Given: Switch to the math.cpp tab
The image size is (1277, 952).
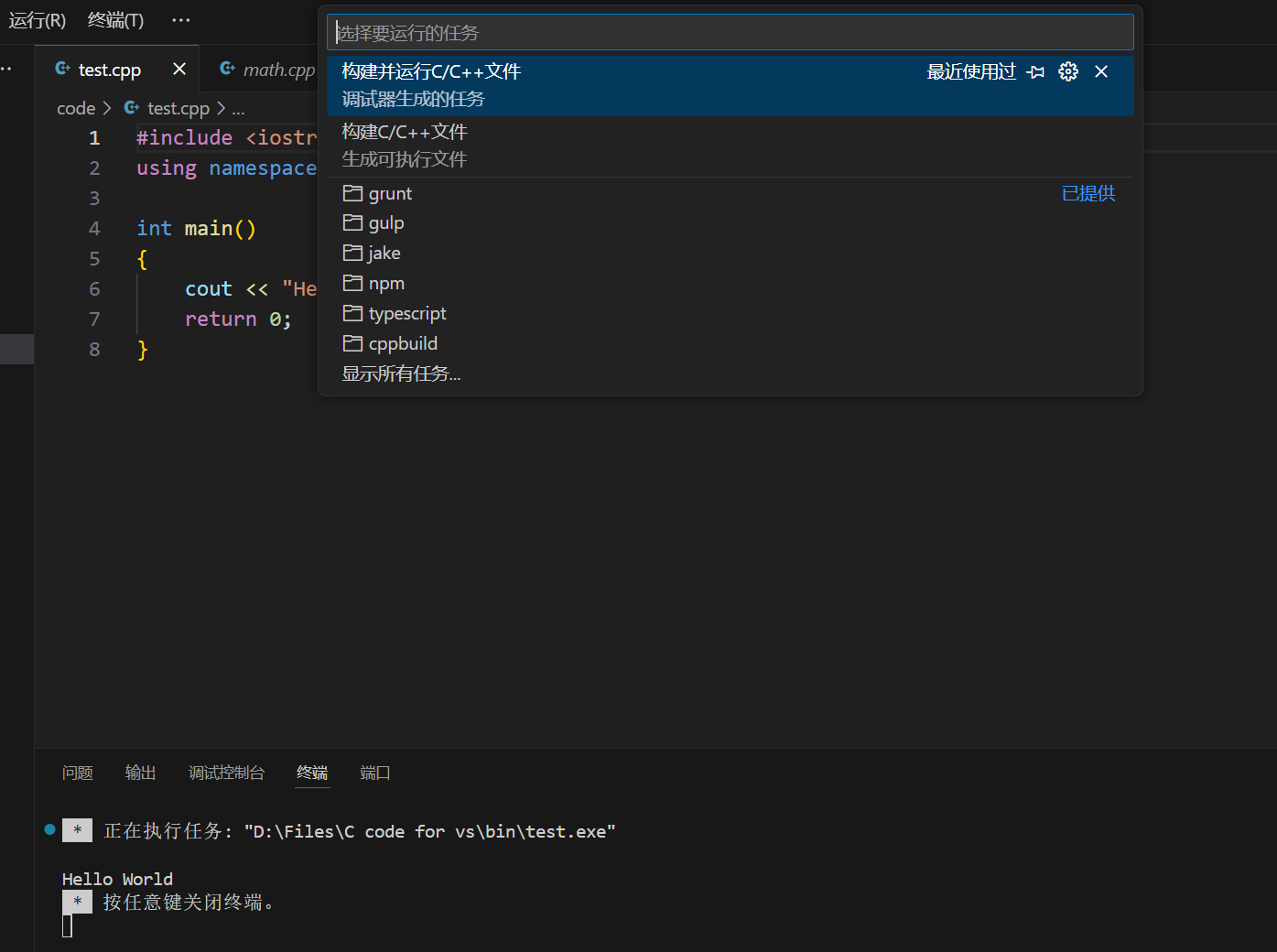Looking at the screenshot, I should [277, 70].
